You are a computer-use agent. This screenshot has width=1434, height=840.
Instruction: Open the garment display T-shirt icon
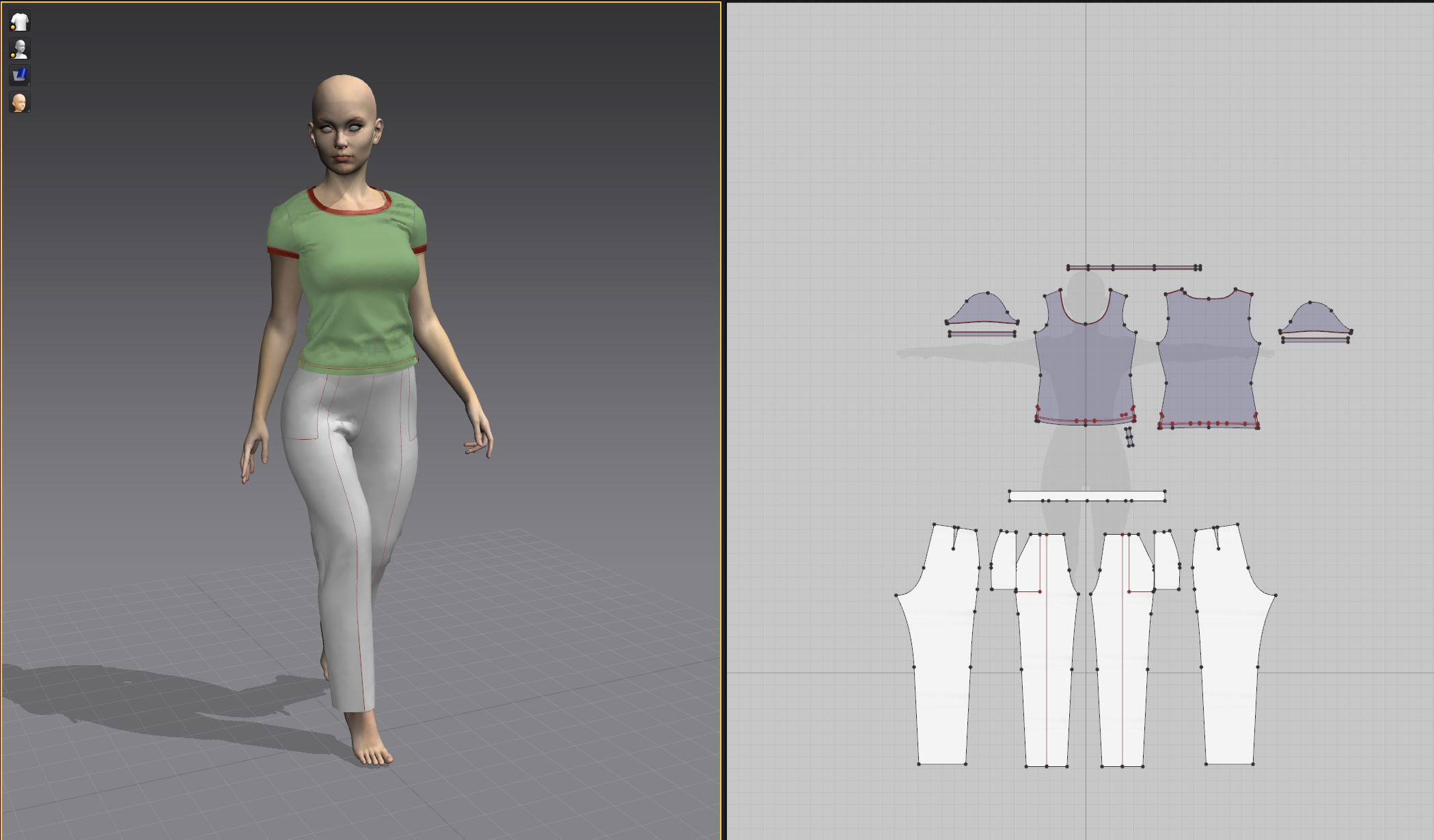20,22
